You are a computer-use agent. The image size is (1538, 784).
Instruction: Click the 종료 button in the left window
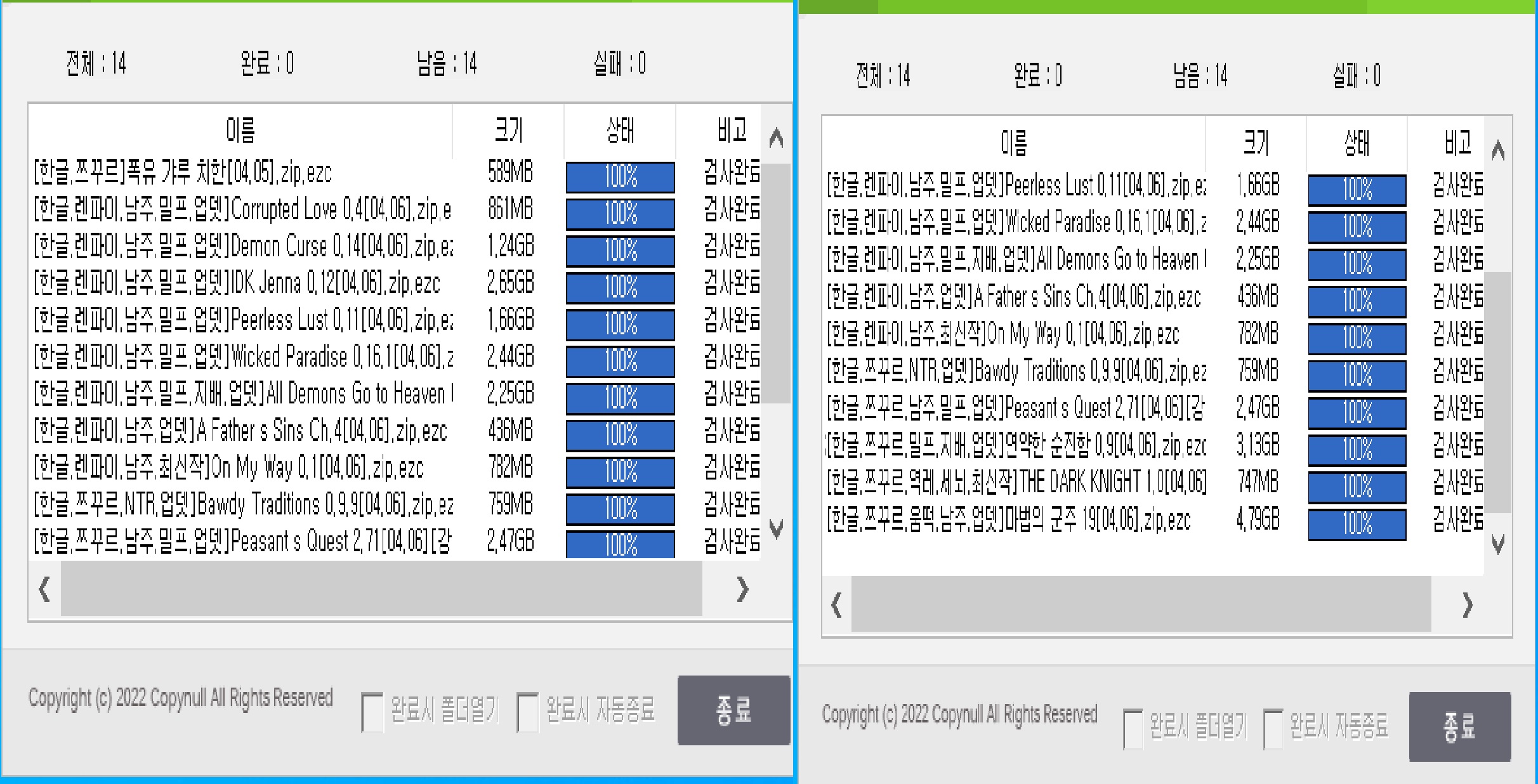pos(733,710)
